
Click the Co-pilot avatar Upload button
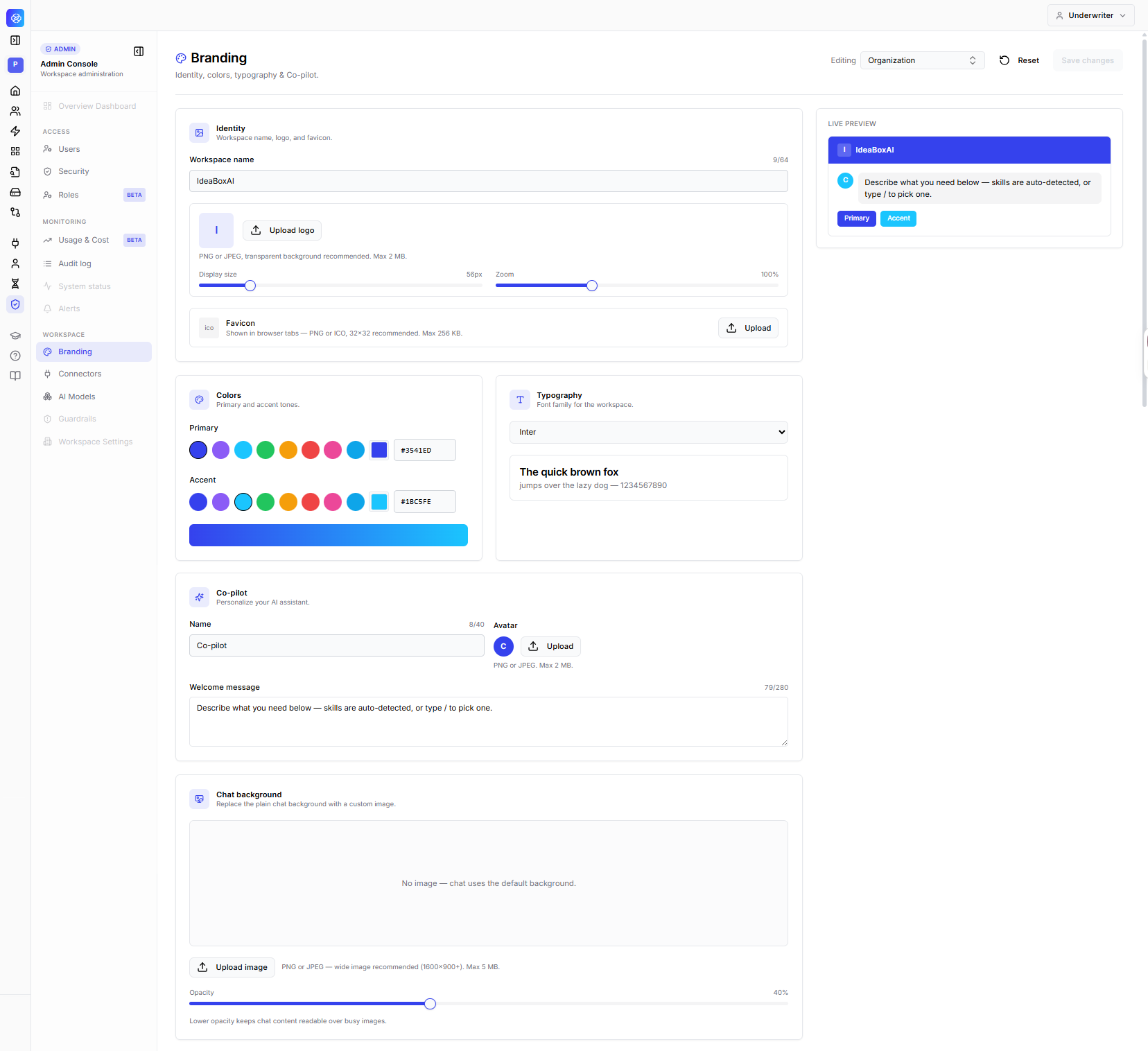(x=550, y=646)
